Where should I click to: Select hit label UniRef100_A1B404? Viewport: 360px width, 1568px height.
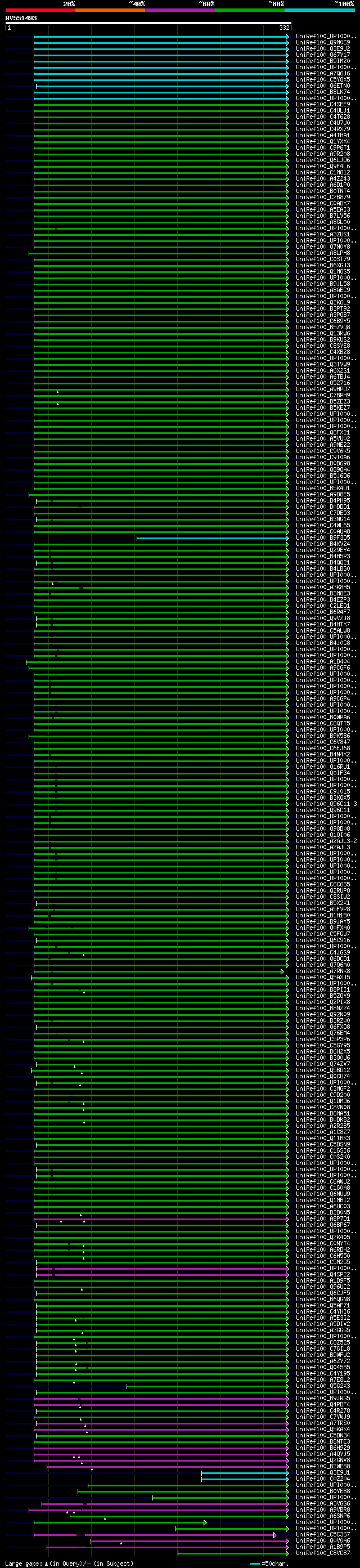323,662
